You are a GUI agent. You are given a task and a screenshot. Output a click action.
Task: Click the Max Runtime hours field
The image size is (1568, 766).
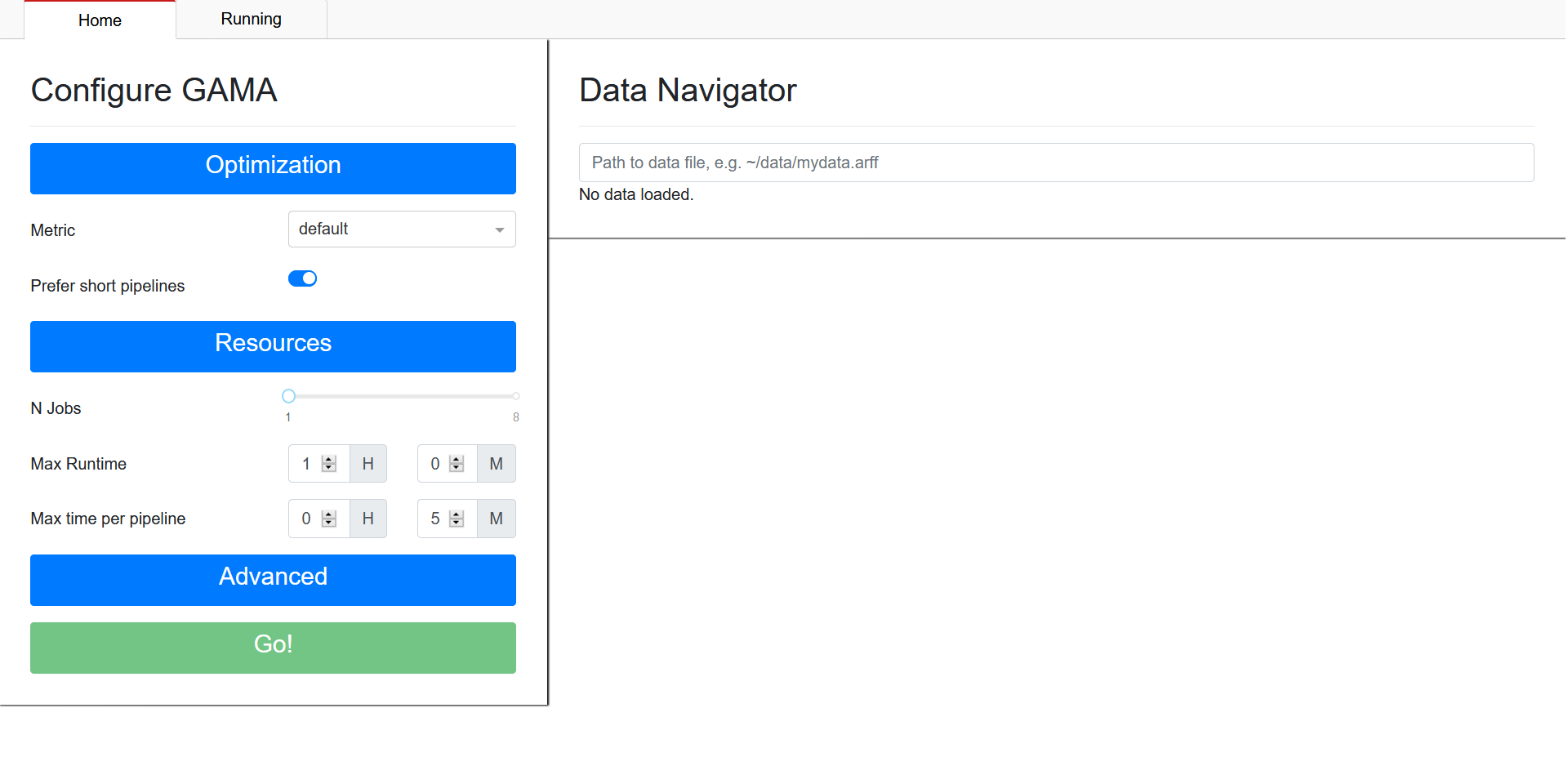[318, 464]
